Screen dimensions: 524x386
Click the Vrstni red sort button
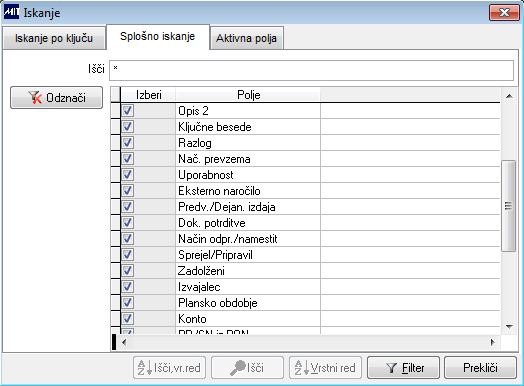325,368
